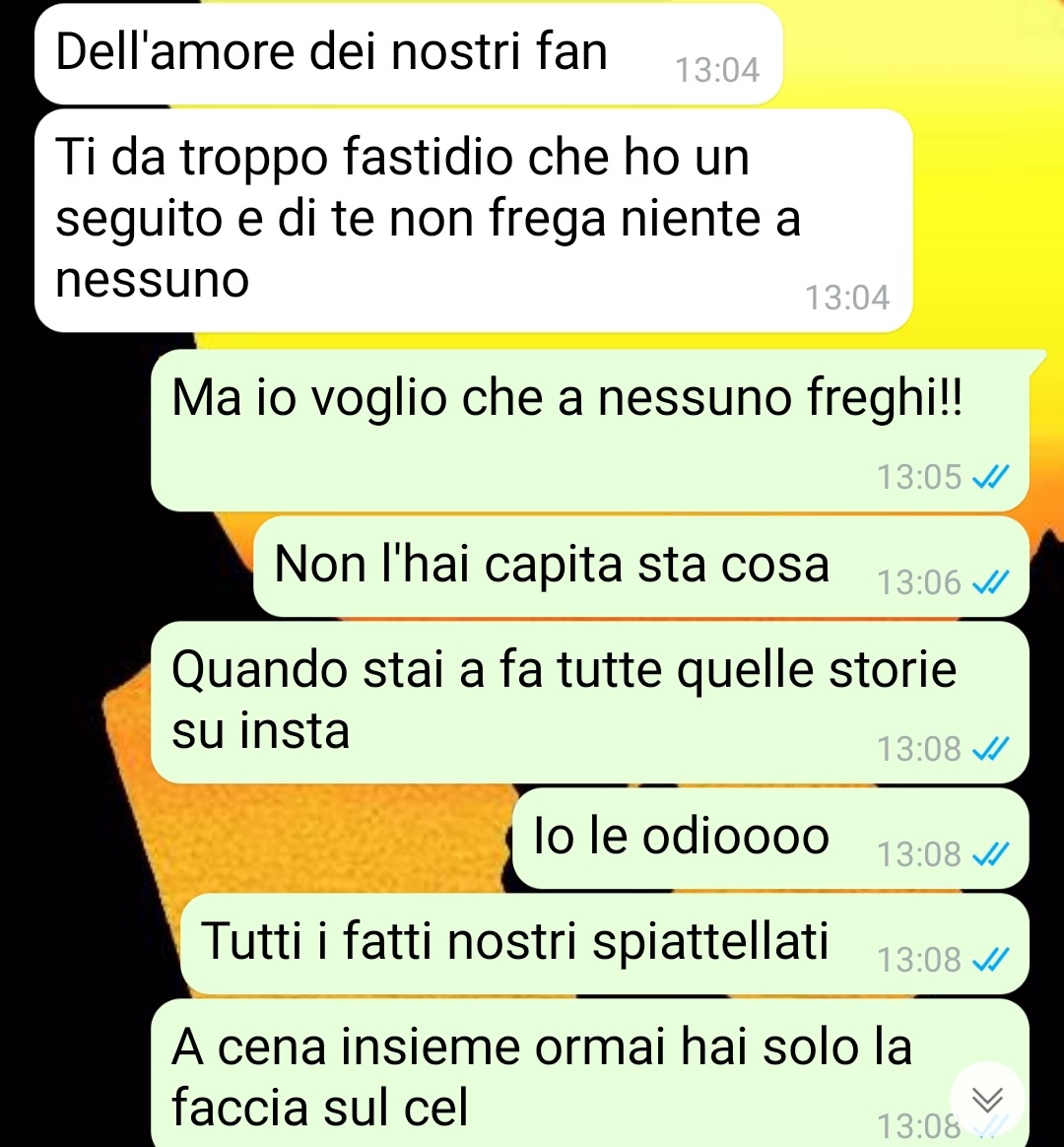This screenshot has width=1064, height=1147.
Task: Tap the scroll-to-bottom double chevron button
Action: [986, 1099]
